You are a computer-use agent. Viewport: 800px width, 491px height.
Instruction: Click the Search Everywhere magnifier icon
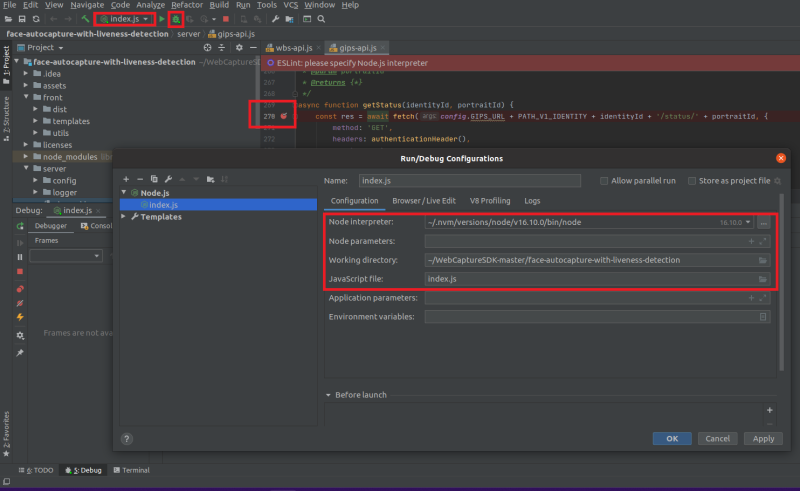click(320, 19)
